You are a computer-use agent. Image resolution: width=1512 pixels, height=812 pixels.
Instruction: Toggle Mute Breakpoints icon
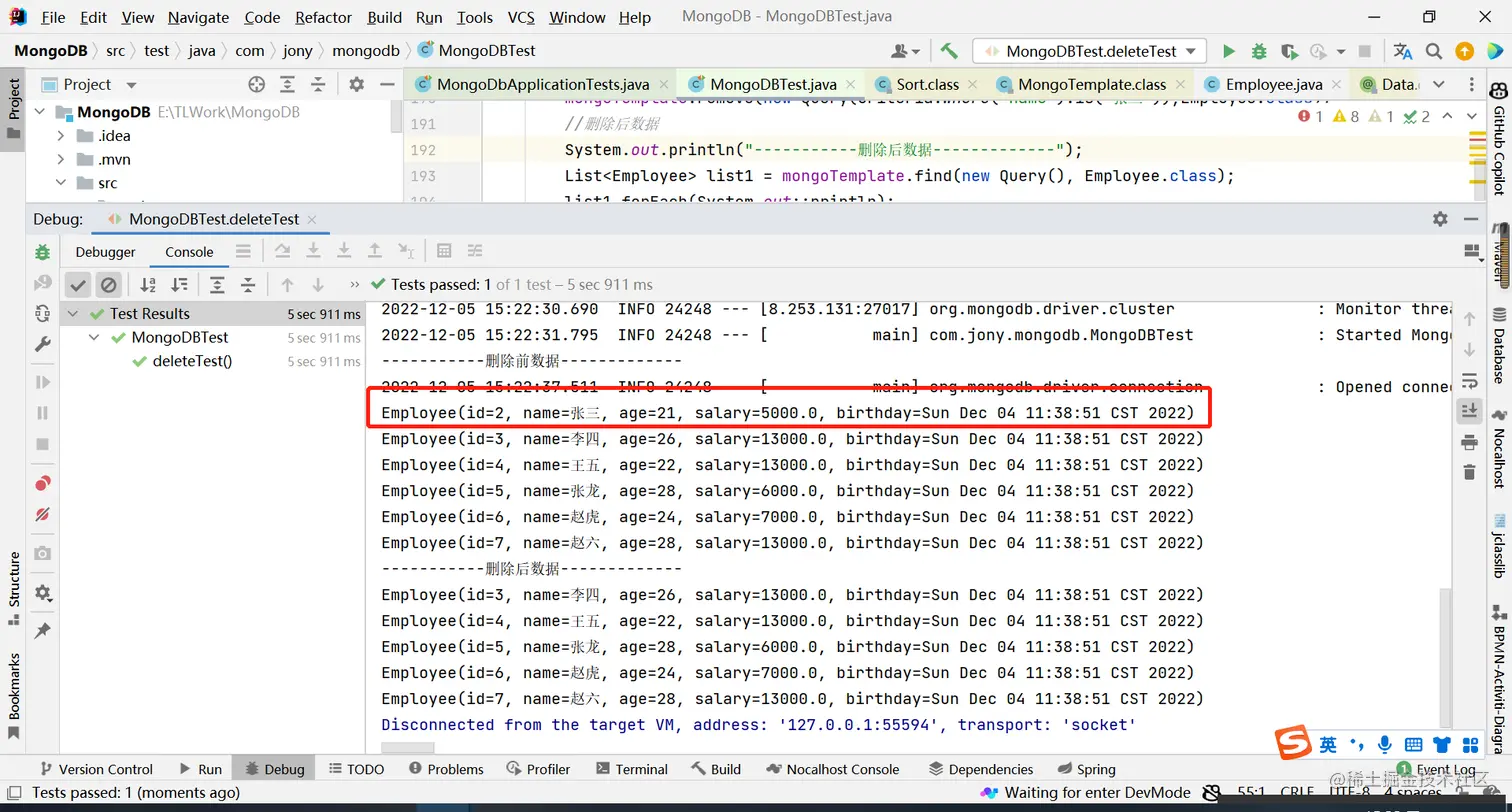click(x=42, y=515)
